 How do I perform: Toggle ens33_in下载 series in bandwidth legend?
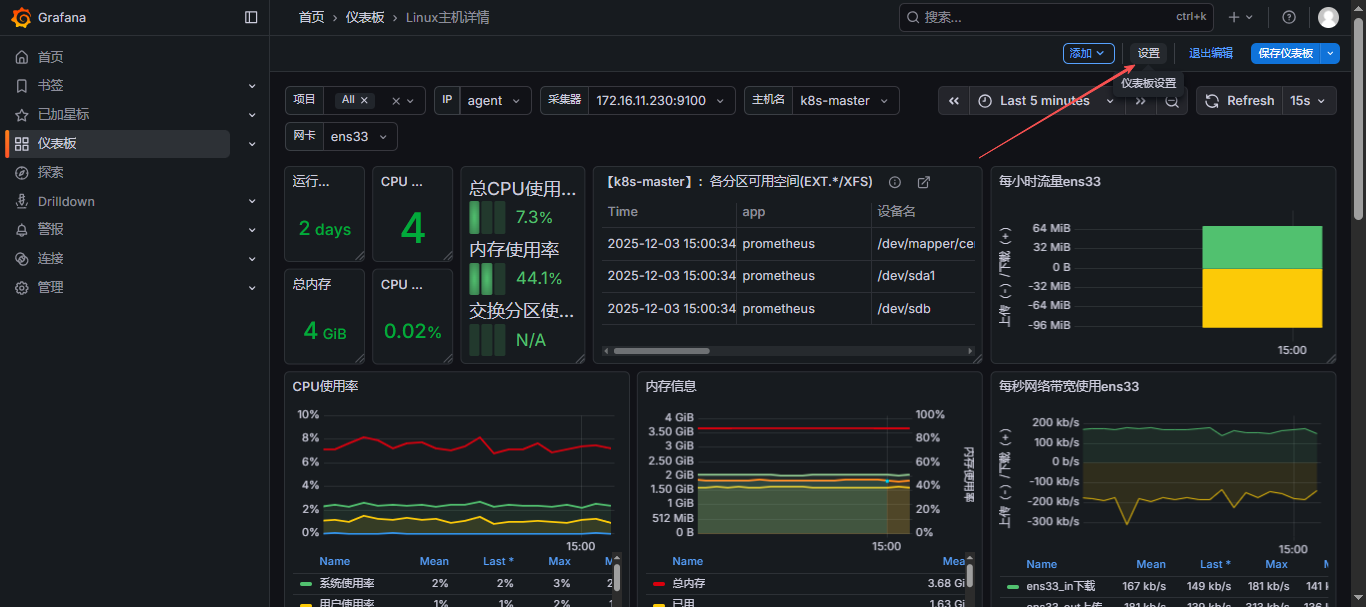tap(1060, 586)
